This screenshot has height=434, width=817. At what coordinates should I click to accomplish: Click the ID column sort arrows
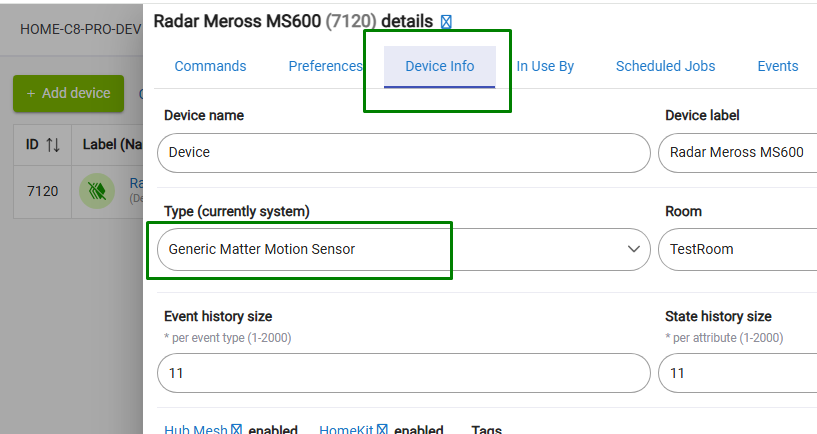click(x=54, y=145)
